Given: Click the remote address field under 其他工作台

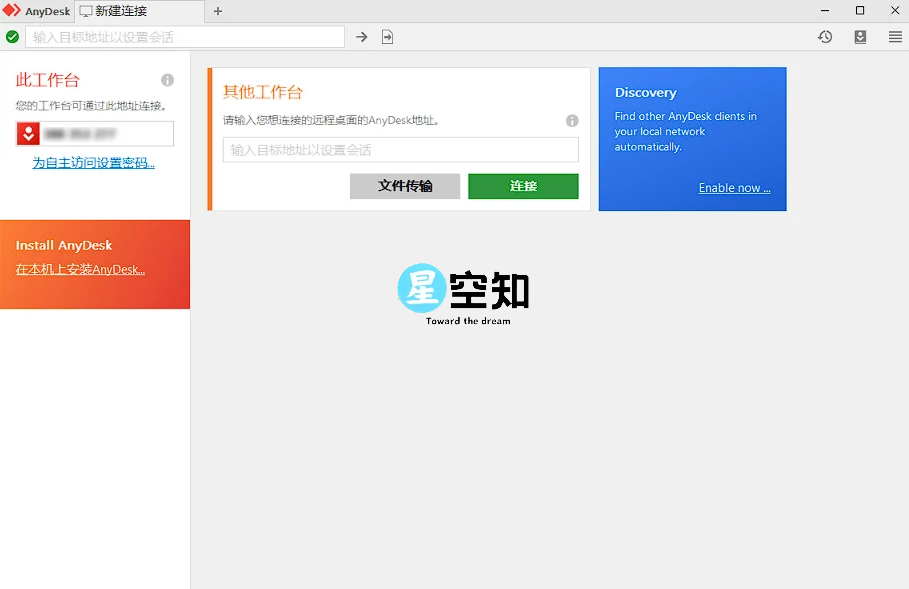Looking at the screenshot, I should pyautogui.click(x=399, y=149).
